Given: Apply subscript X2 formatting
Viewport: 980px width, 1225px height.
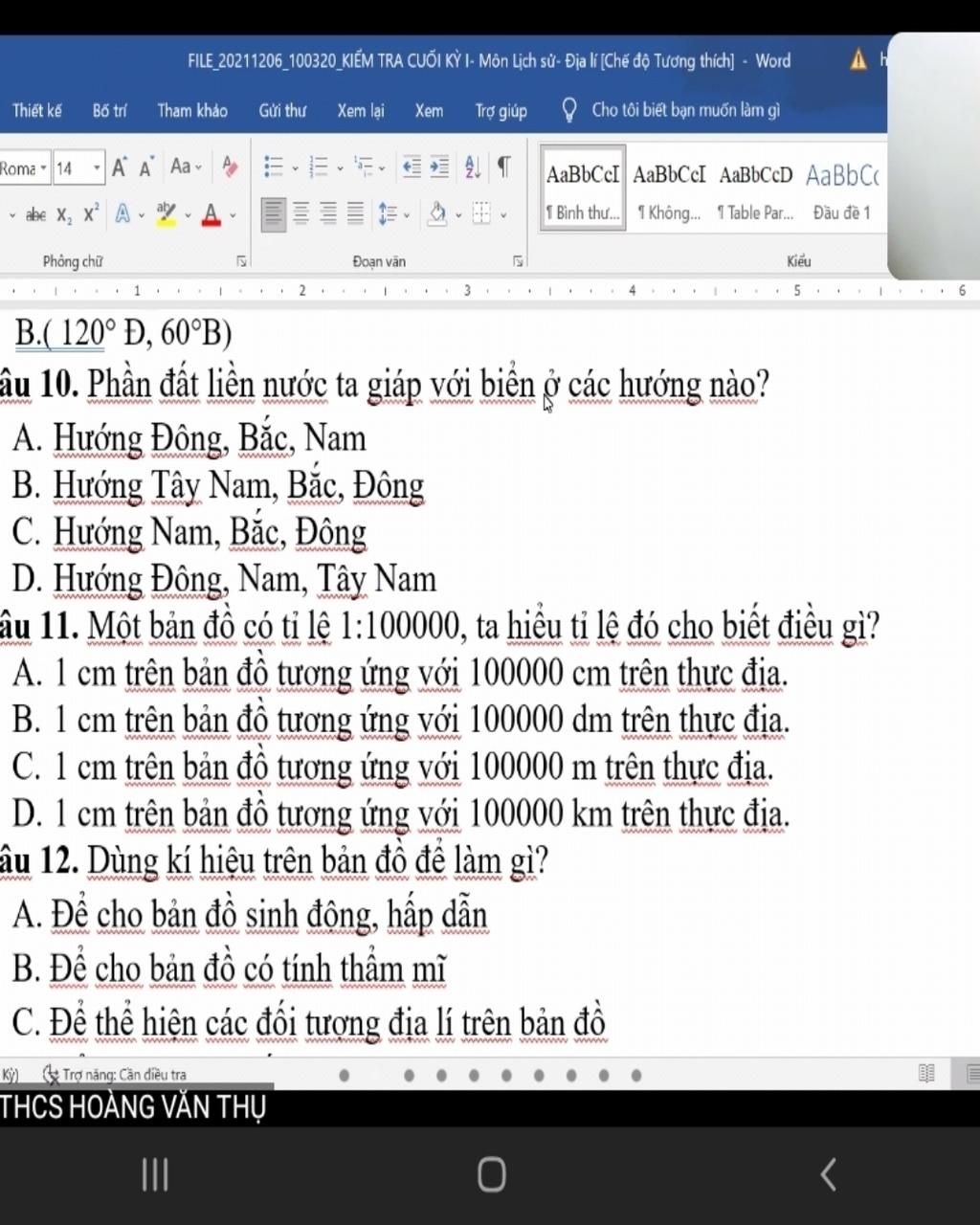Looking at the screenshot, I should tap(63, 214).
